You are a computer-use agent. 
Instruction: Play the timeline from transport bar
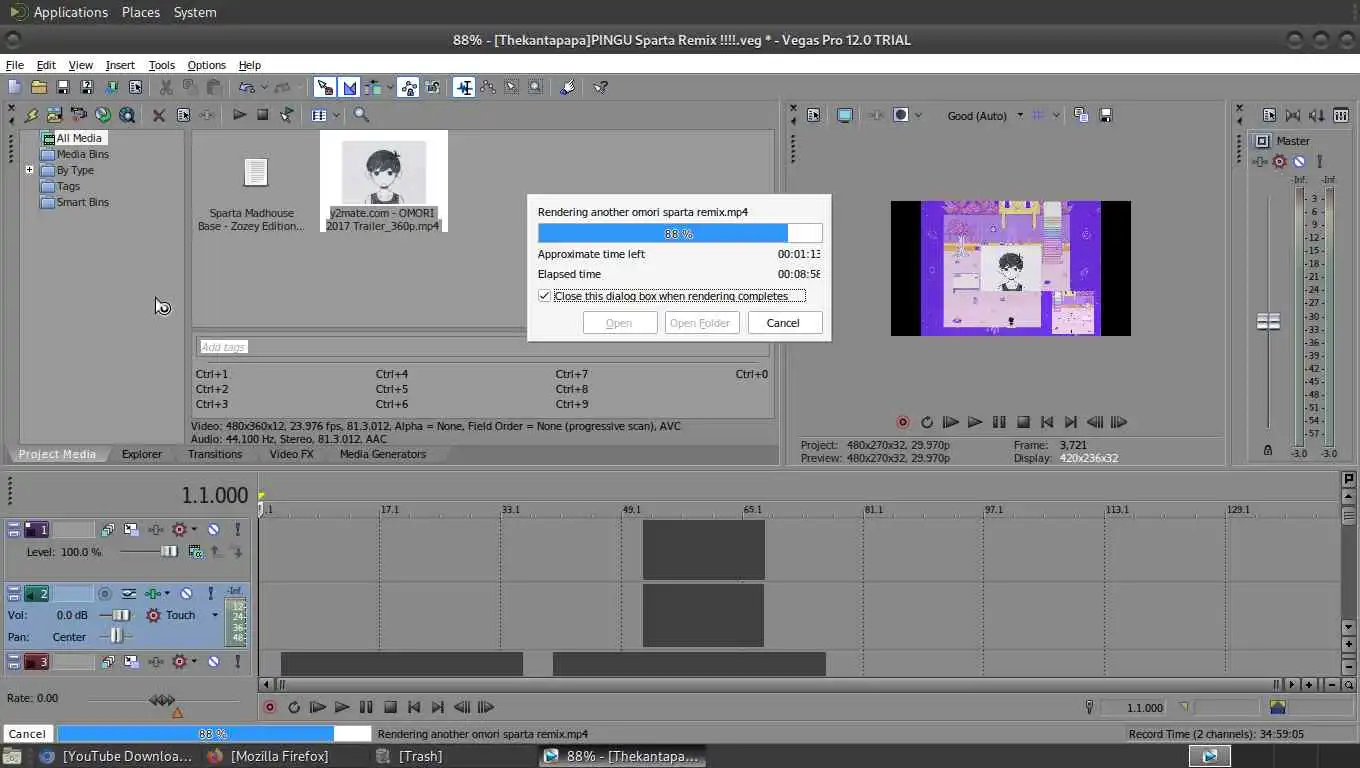click(x=341, y=707)
